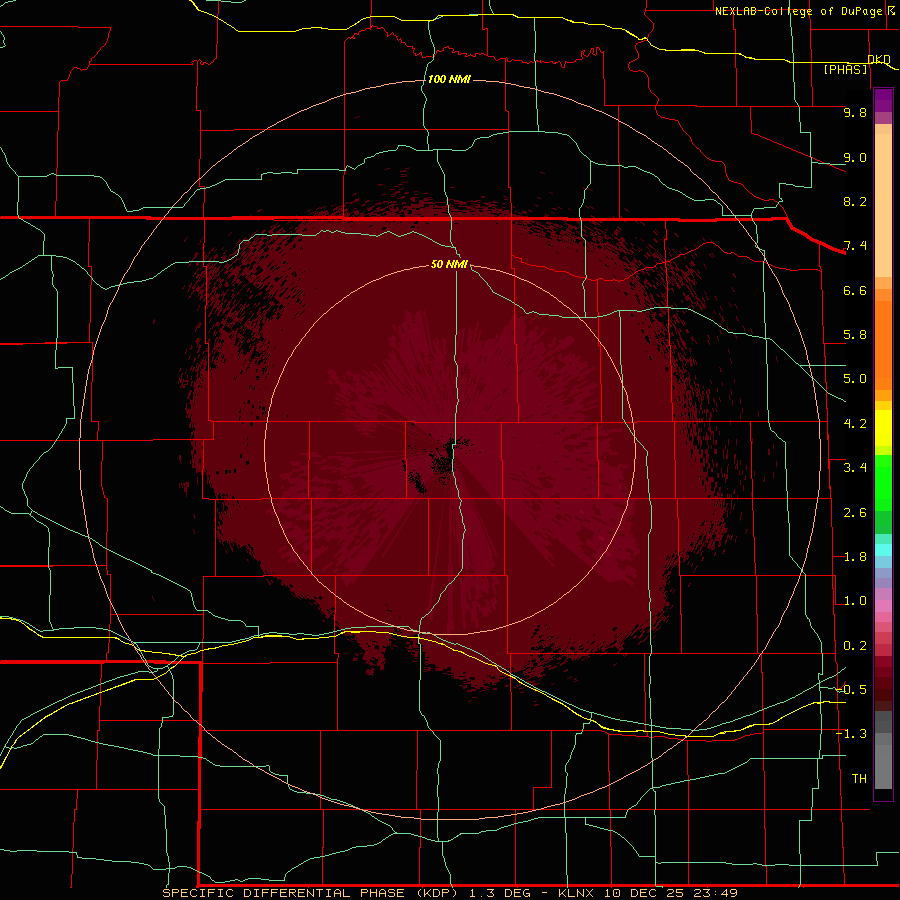Click the light peach band of color bar
900x900 pixels.
[883, 204]
